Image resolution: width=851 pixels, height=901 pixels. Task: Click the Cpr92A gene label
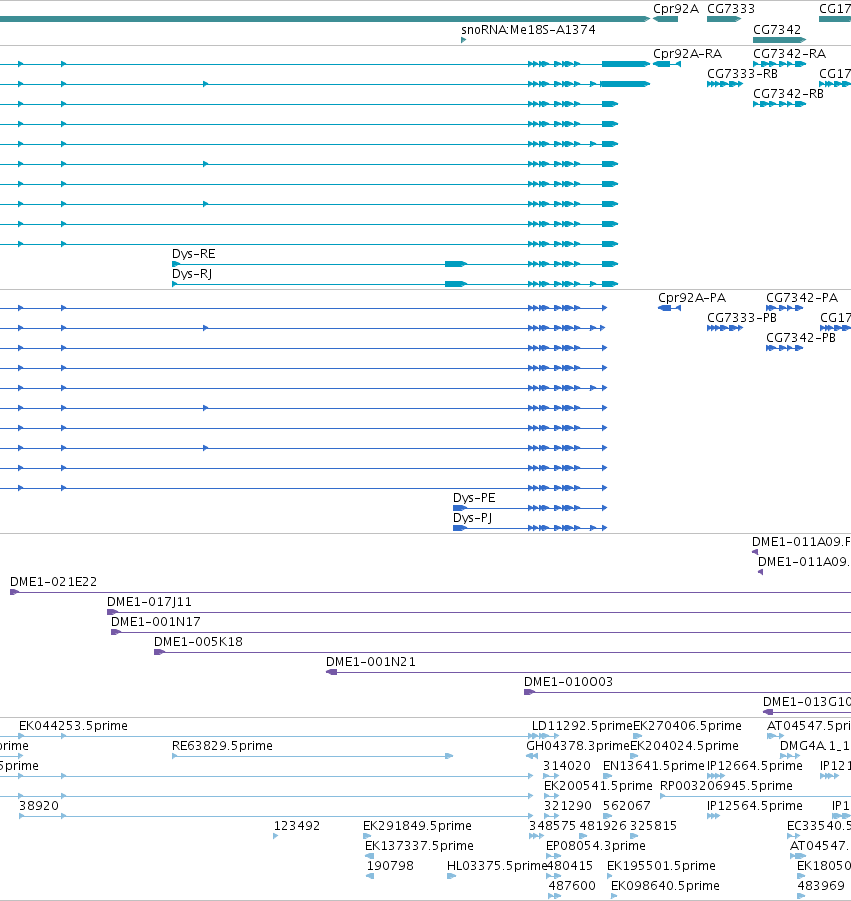(676, 9)
